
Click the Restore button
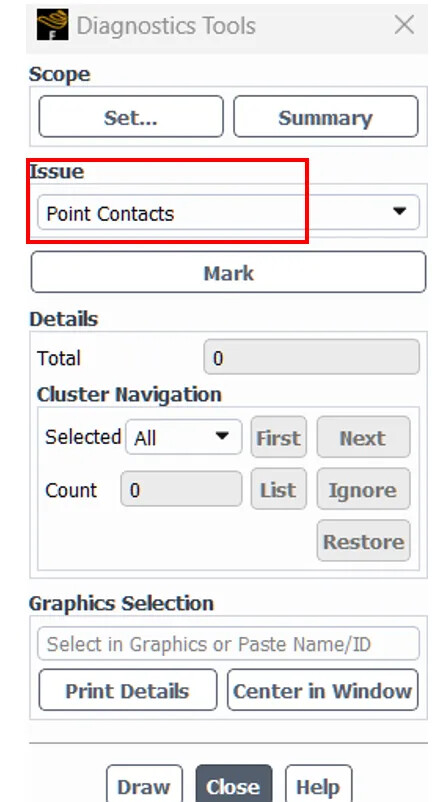363,541
